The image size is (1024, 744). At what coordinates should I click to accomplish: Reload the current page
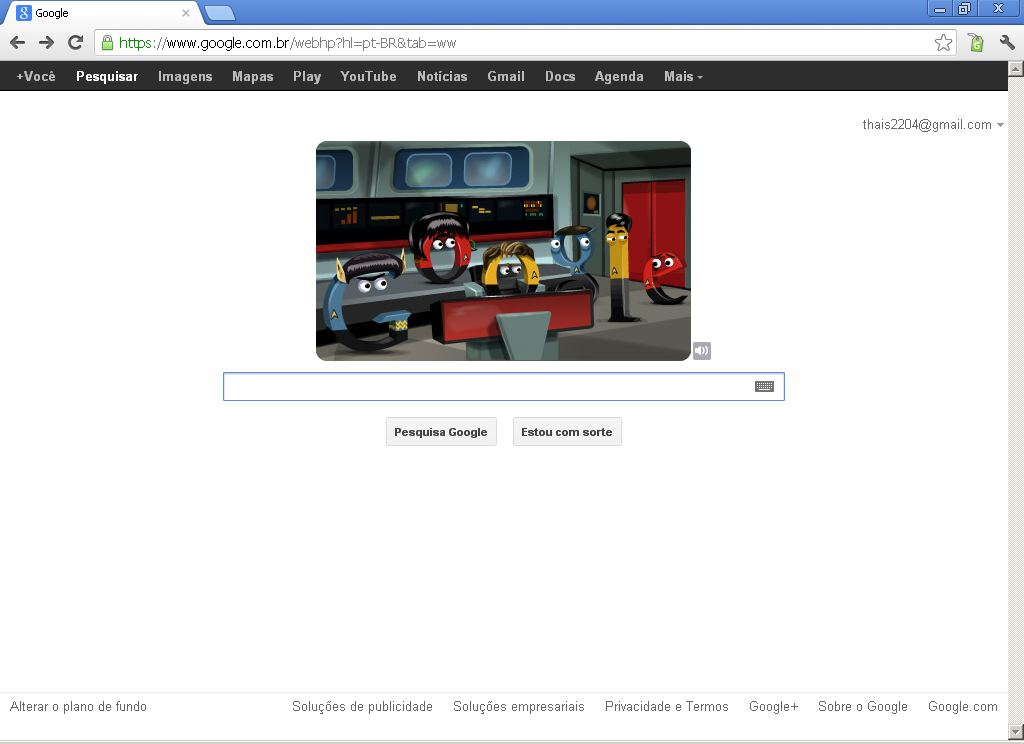pyautogui.click(x=75, y=42)
